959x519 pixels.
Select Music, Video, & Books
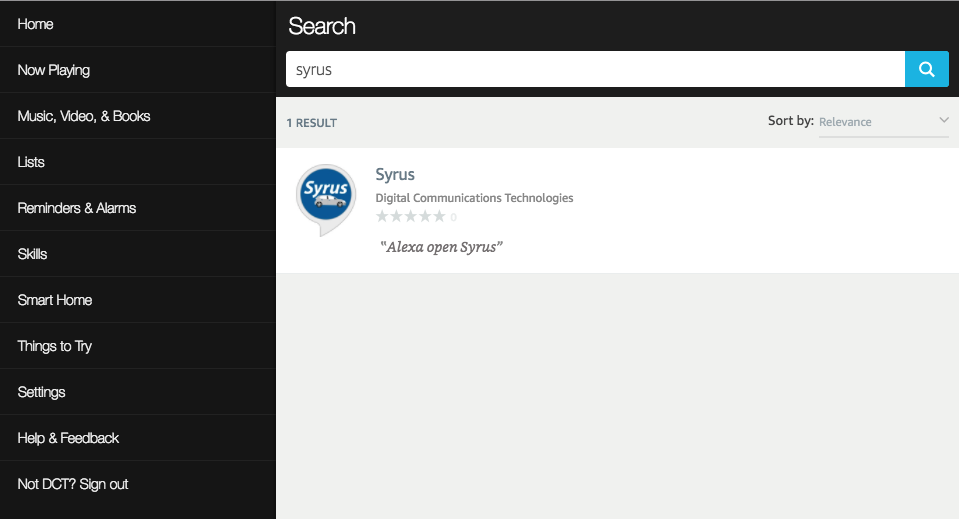[x=84, y=116]
